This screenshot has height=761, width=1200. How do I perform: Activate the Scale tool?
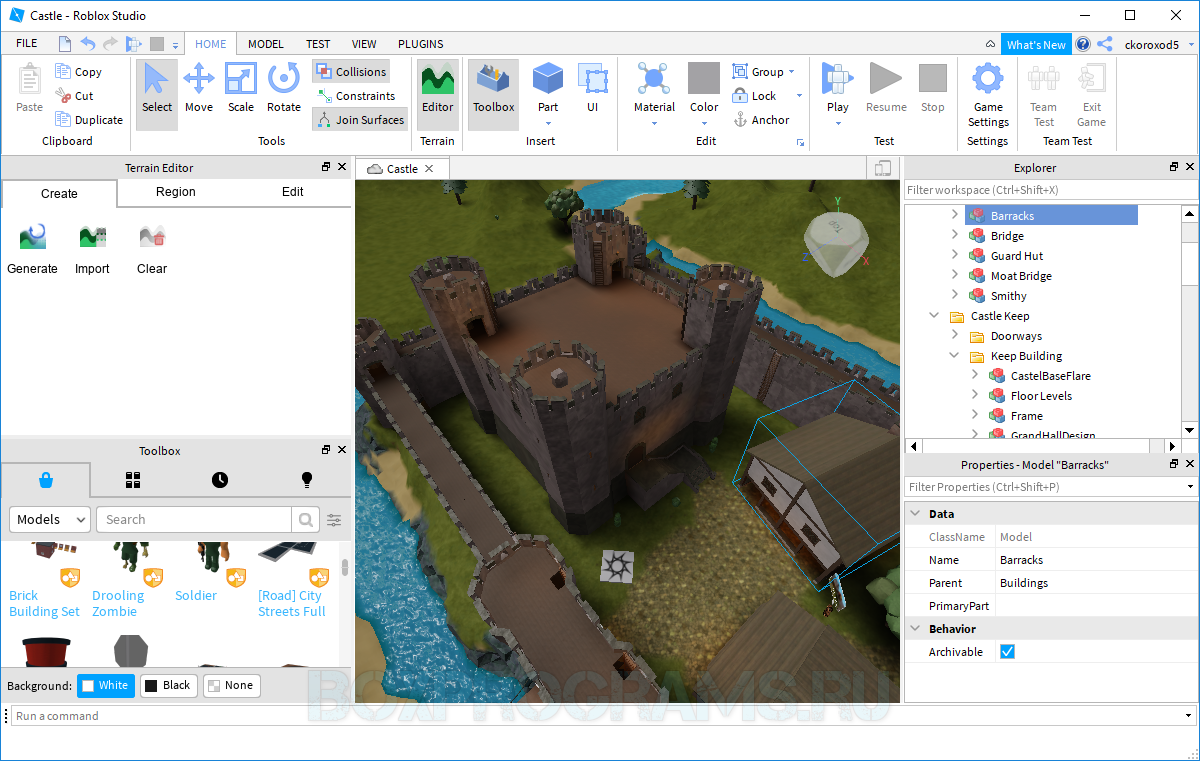pyautogui.click(x=241, y=88)
